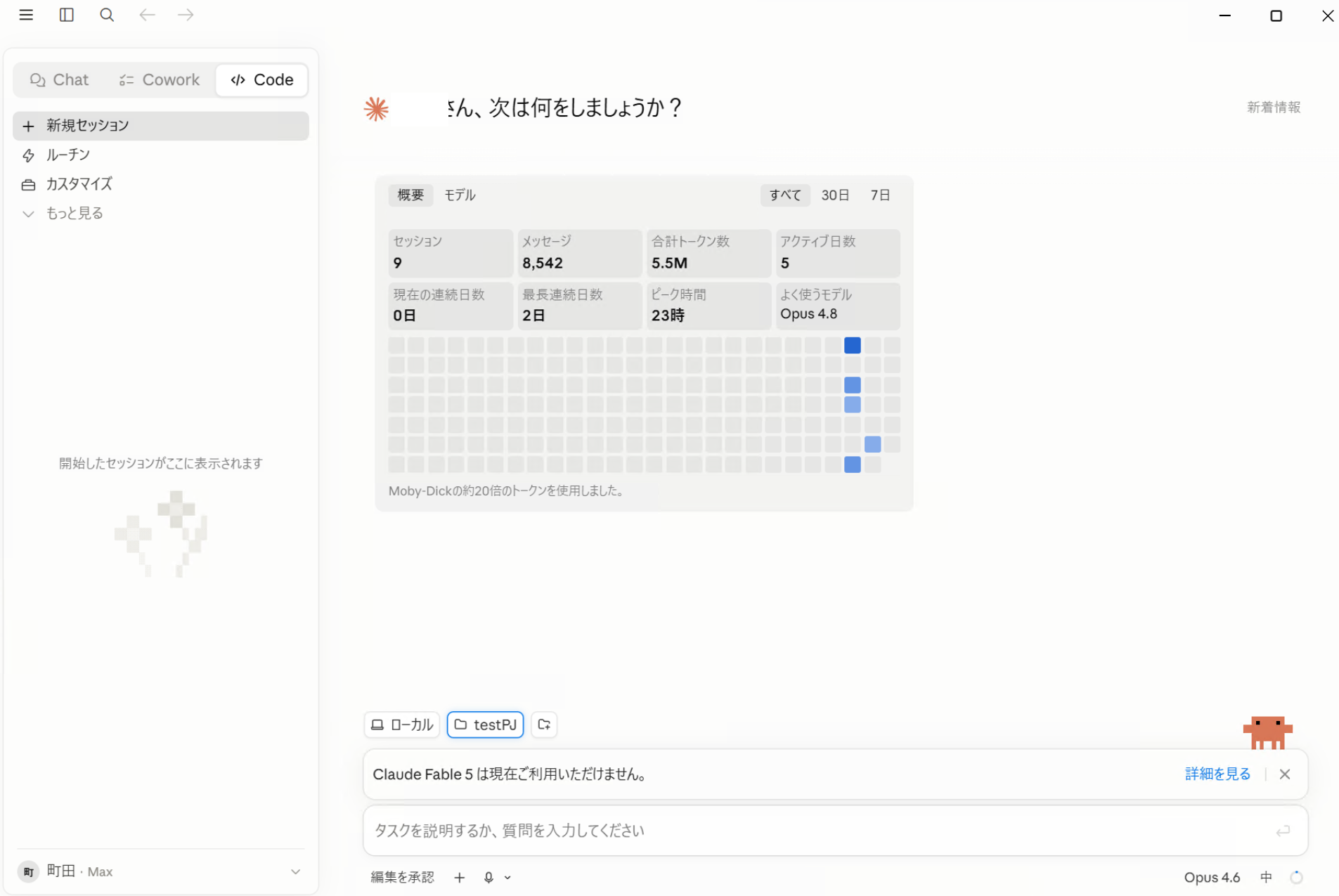Click the 町 account avatar

click(29, 871)
